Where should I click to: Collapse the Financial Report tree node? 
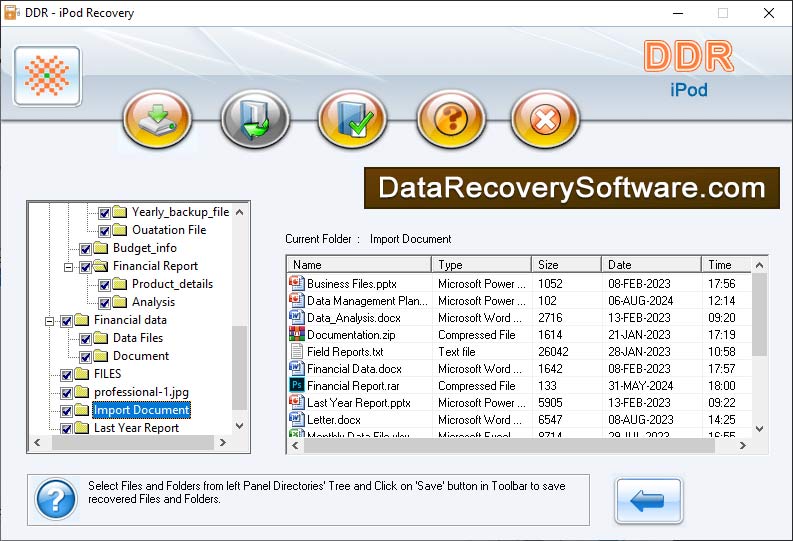(x=68, y=266)
